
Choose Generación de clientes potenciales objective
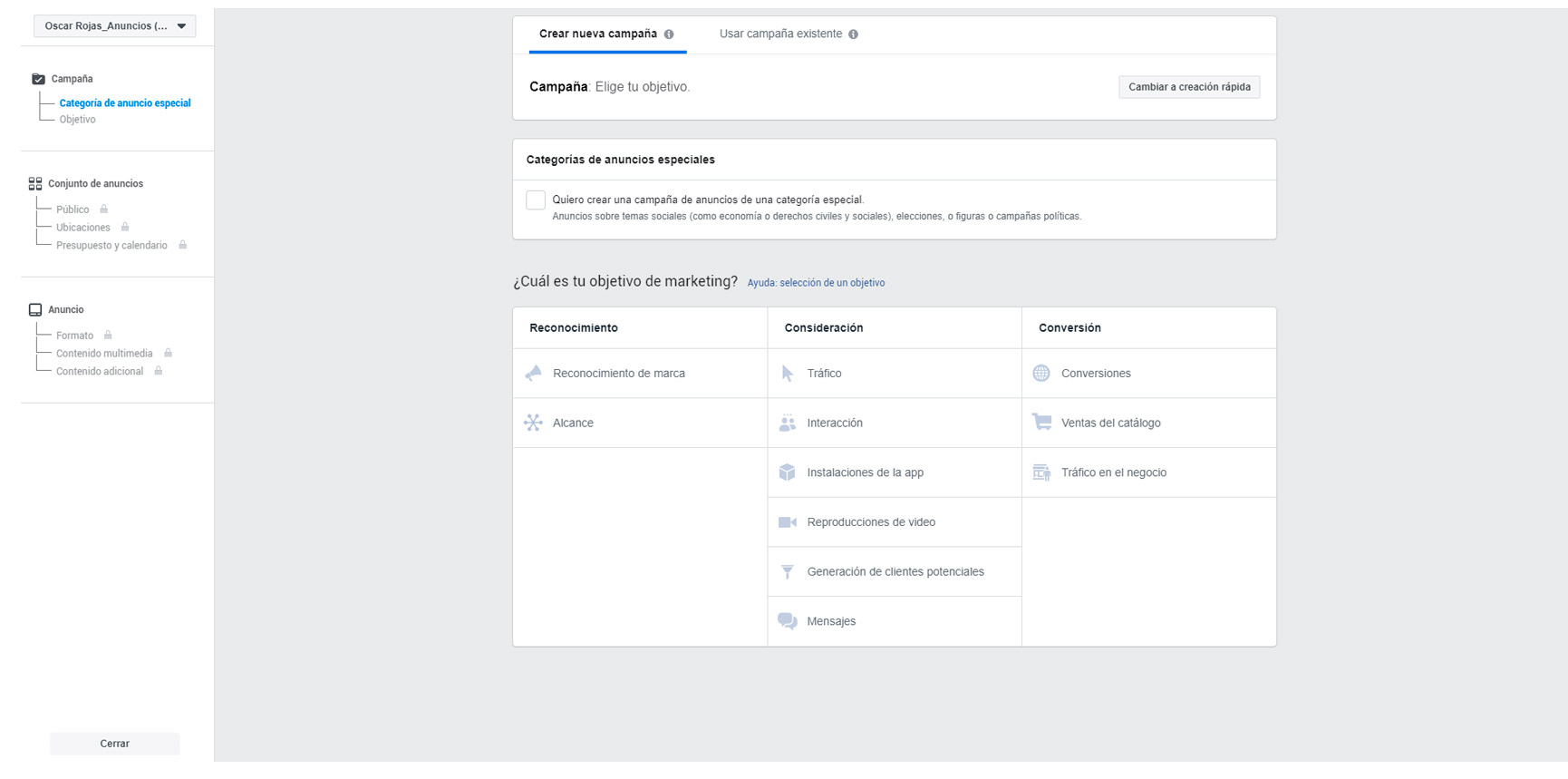(895, 571)
